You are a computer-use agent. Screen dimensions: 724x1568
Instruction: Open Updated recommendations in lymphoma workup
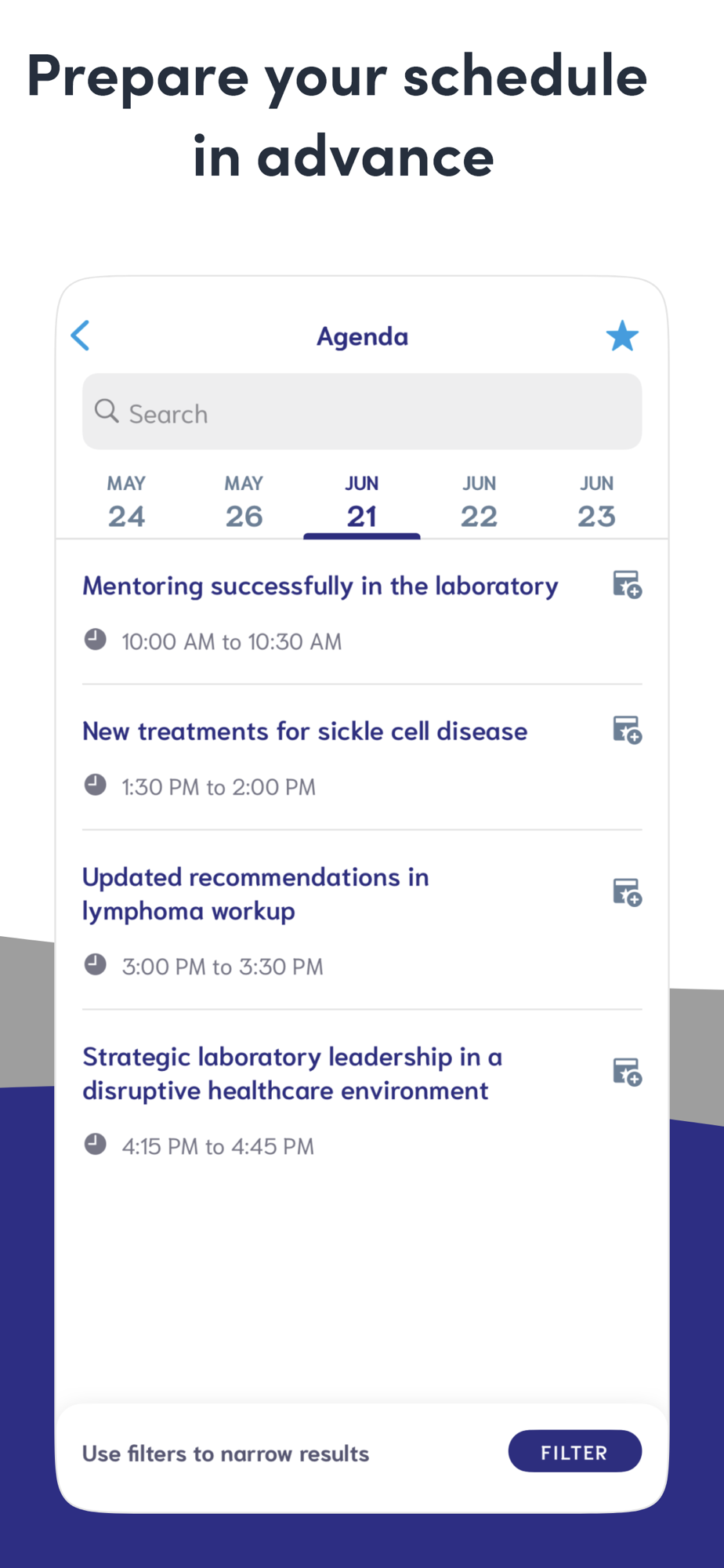tap(255, 894)
